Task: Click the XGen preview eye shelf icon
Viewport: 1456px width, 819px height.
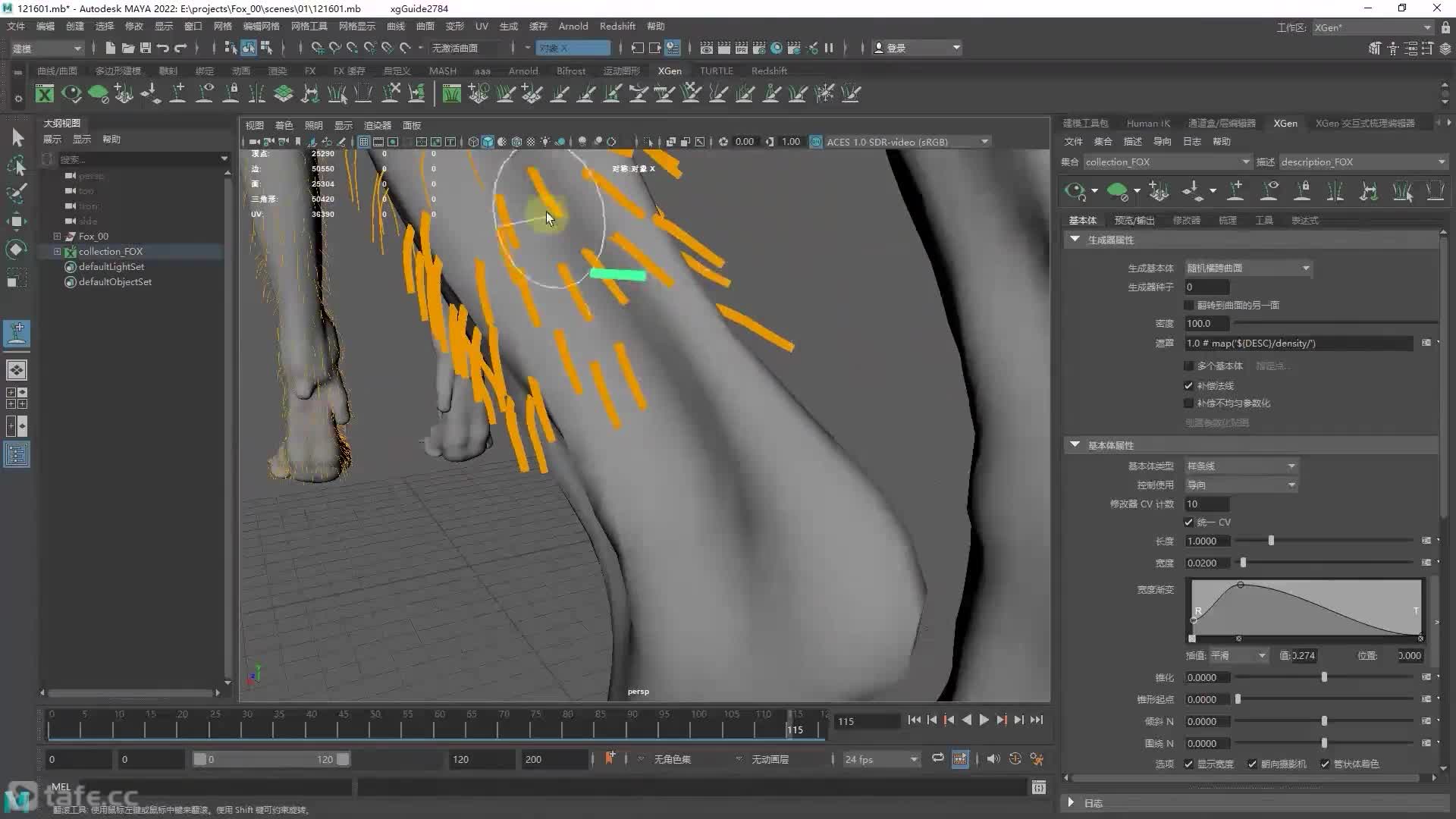Action: pos(71,93)
